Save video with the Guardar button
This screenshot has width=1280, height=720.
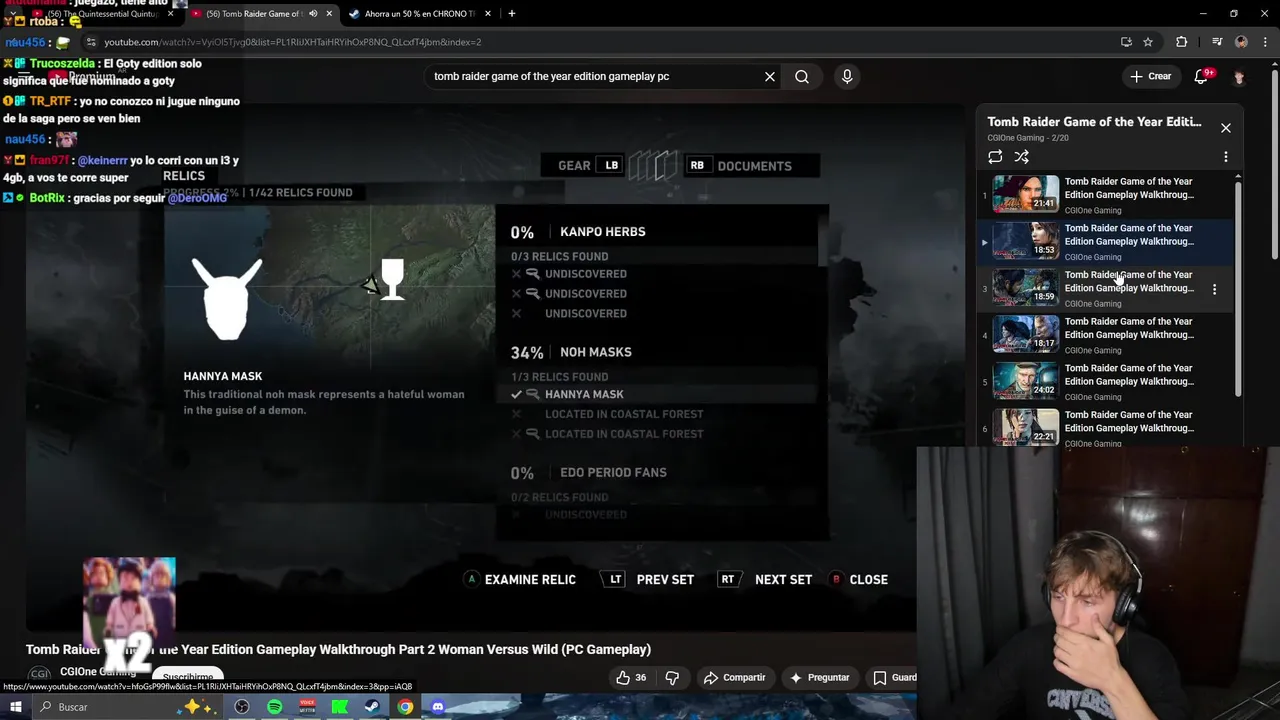[x=893, y=677]
